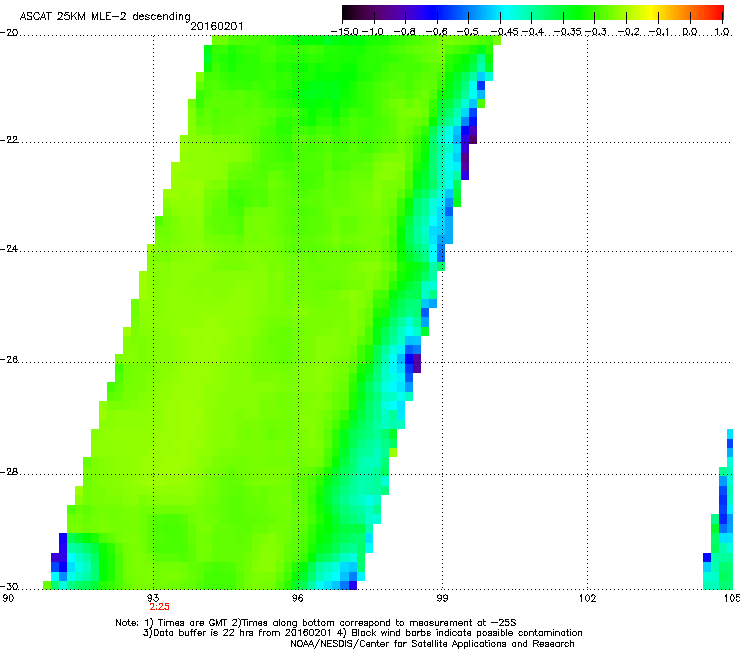Click the color bar label -0.5

[x=468, y=32]
